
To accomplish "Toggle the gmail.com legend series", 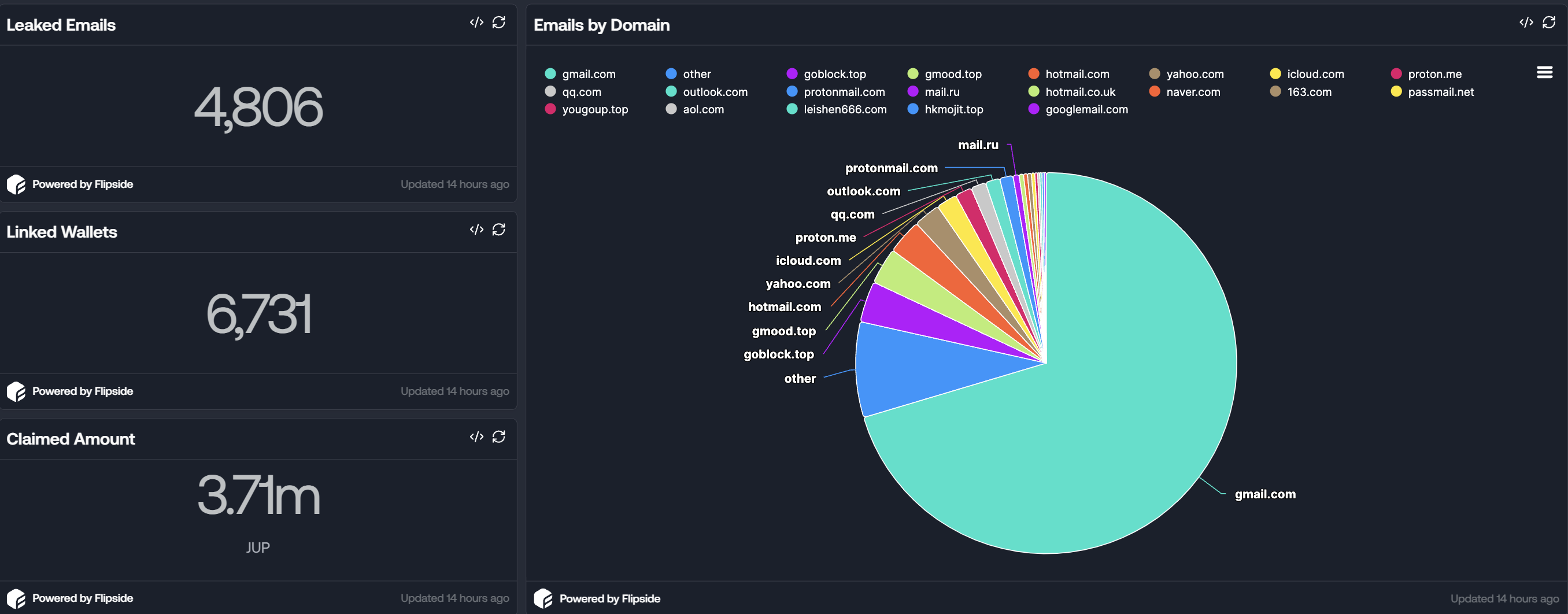I will (x=588, y=74).
